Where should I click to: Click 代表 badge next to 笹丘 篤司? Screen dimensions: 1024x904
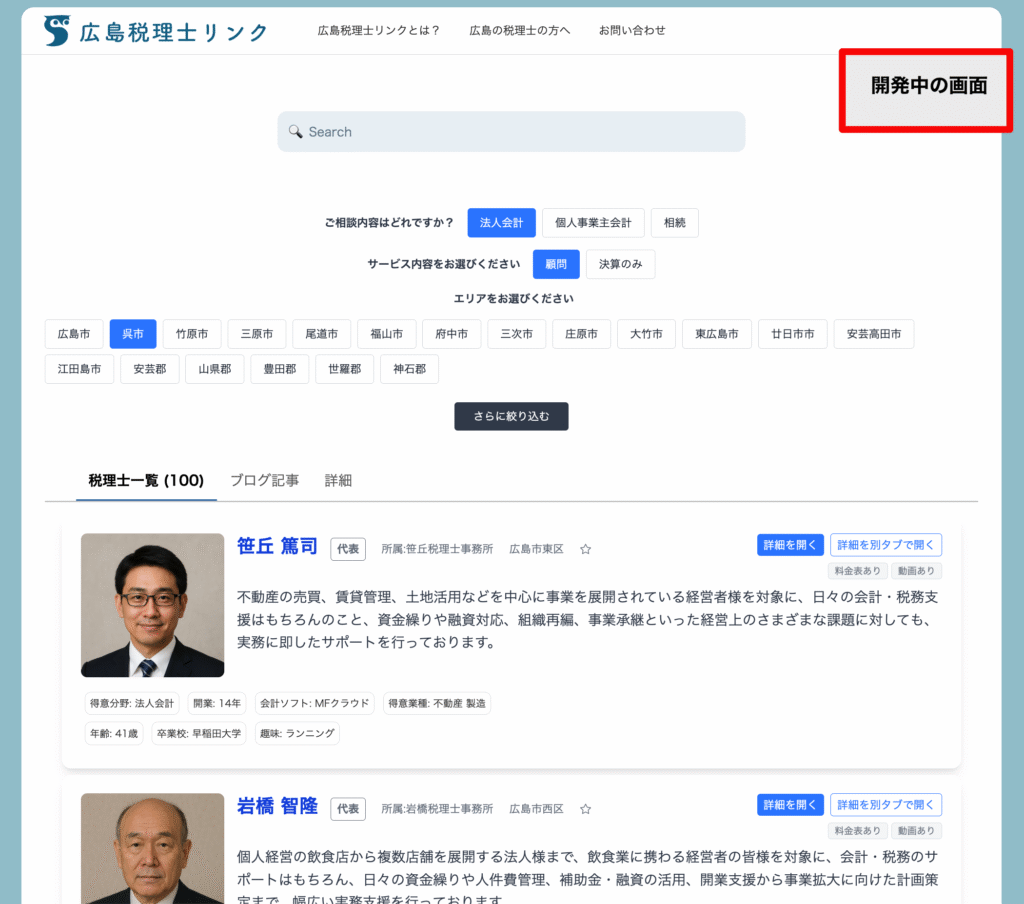(x=348, y=549)
